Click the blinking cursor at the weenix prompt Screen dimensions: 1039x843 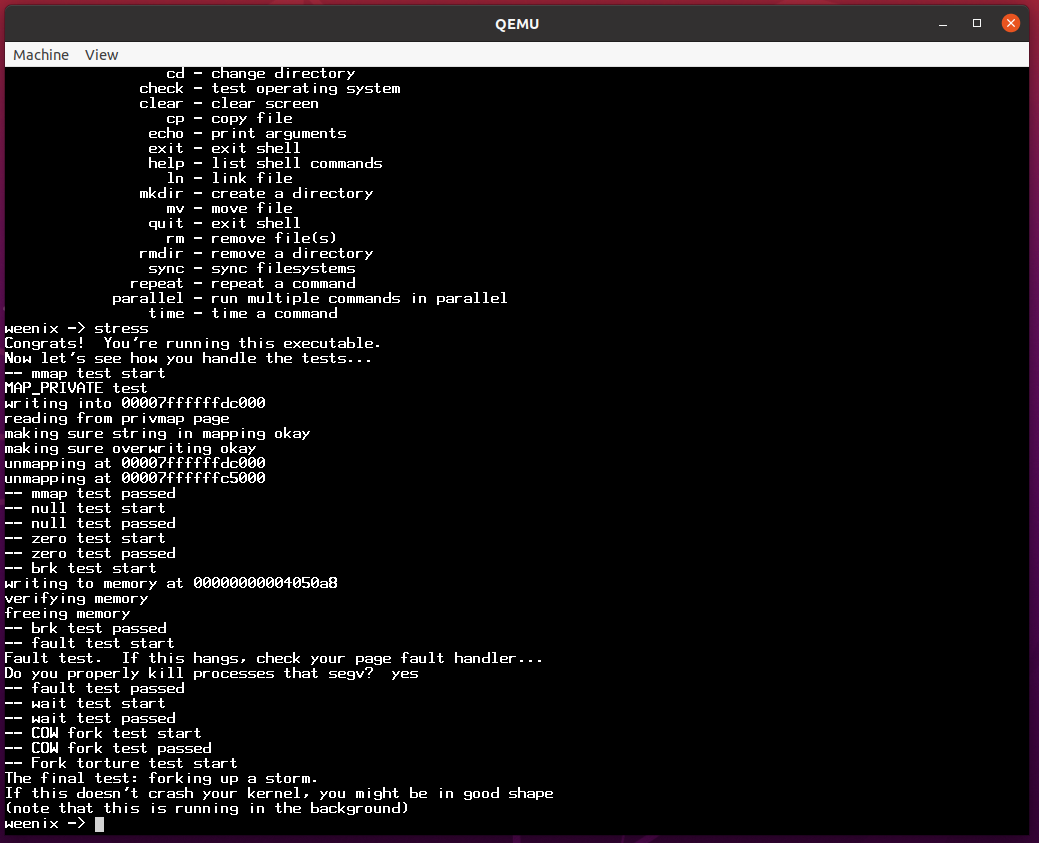99,823
